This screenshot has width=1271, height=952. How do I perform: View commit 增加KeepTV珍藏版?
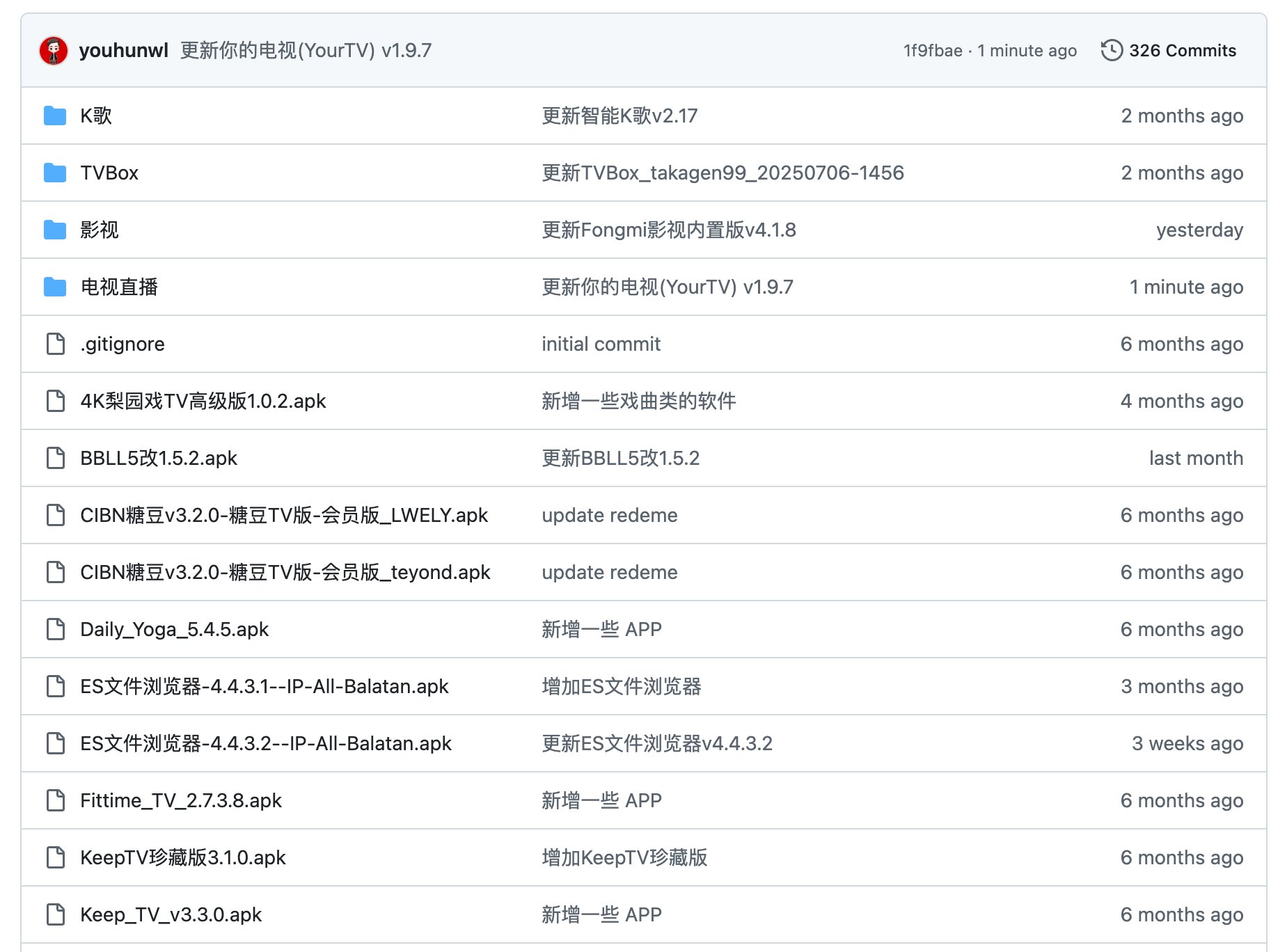point(624,857)
